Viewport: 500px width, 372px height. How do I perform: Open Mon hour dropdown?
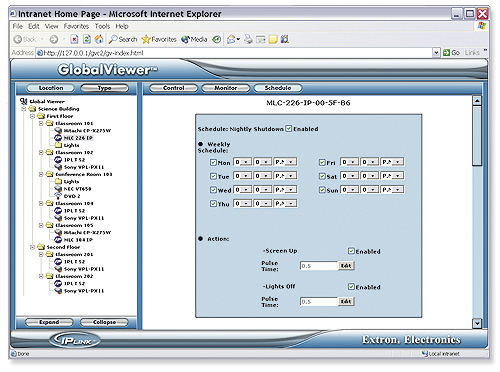point(242,162)
